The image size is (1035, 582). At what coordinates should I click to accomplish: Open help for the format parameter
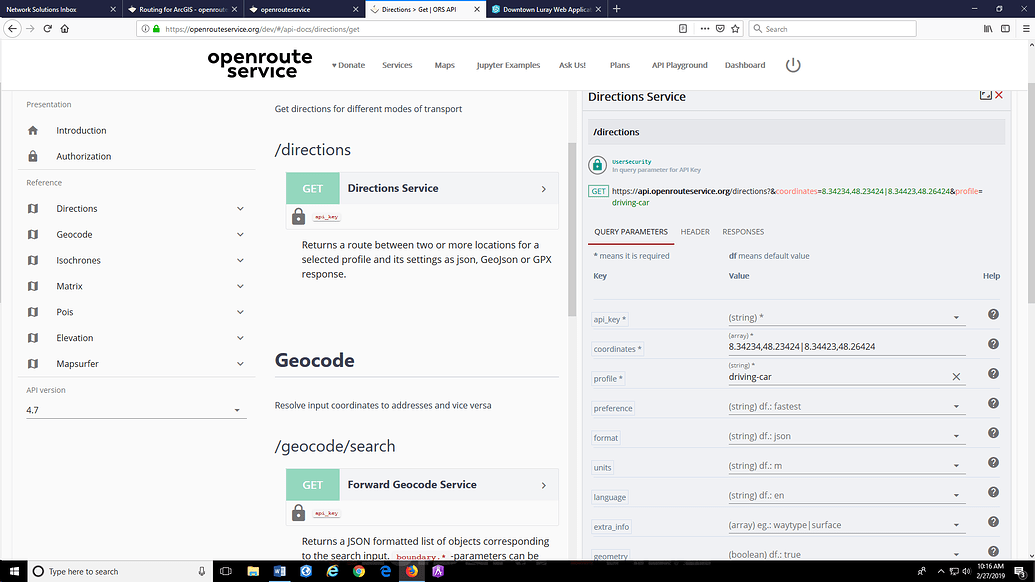[993, 434]
